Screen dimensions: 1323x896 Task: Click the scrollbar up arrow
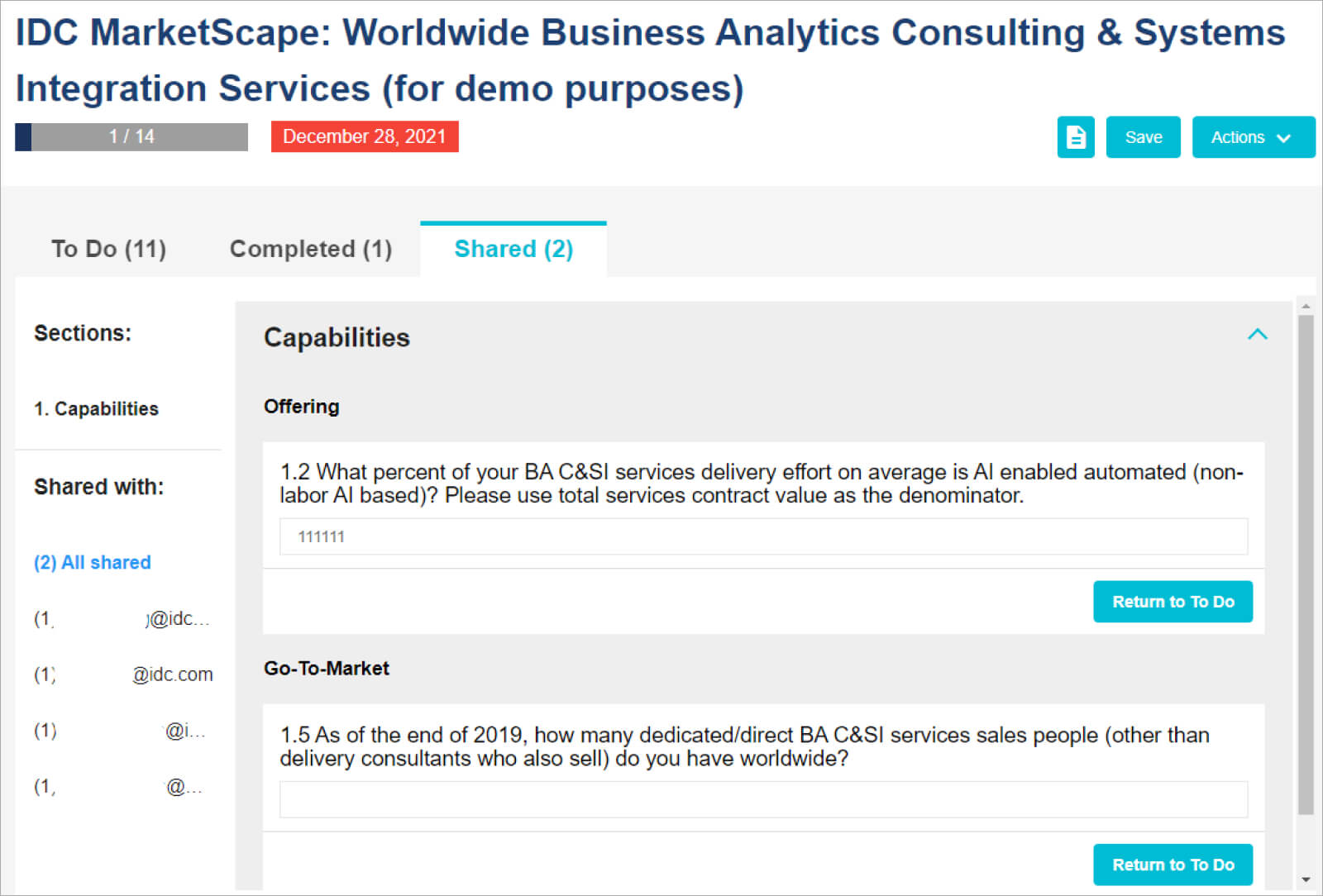click(x=1306, y=307)
